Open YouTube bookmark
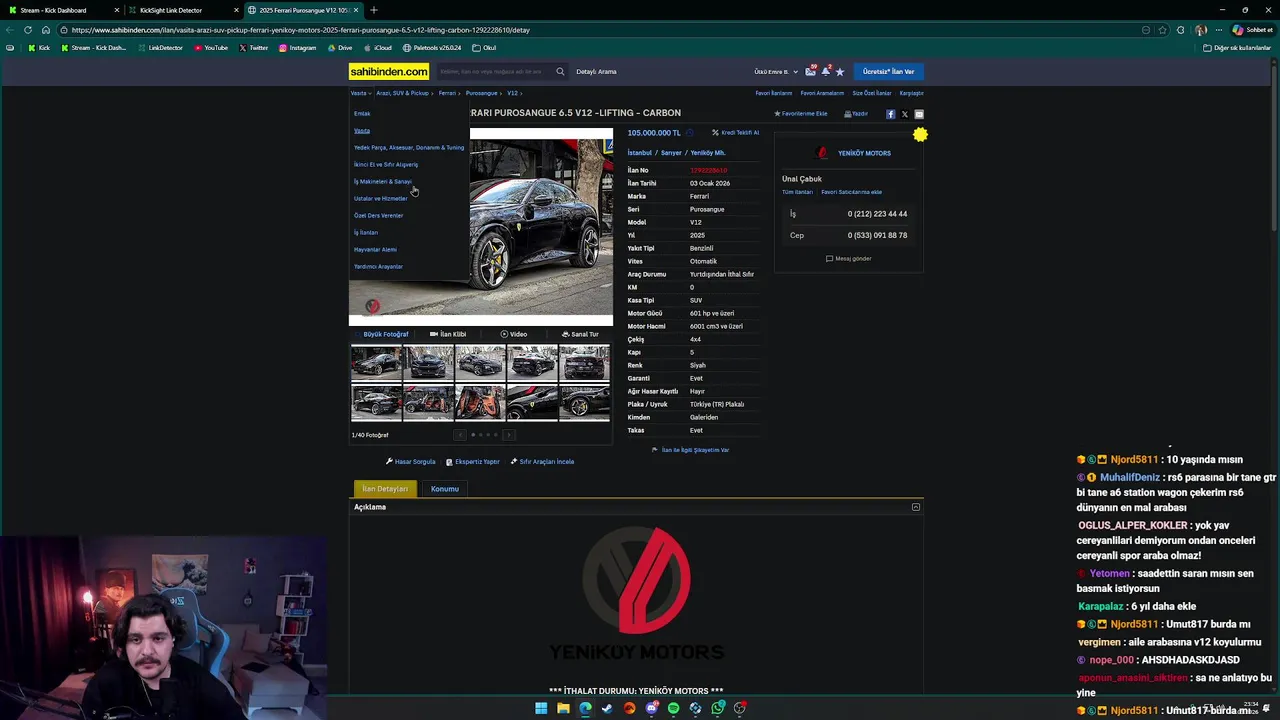Viewport: 1280px width, 720px height. pyautogui.click(x=211, y=47)
